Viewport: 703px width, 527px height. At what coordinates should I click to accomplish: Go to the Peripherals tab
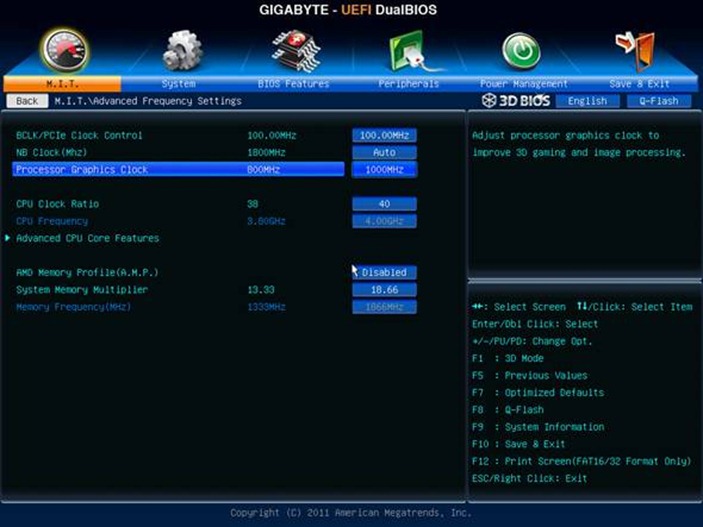tap(408, 84)
